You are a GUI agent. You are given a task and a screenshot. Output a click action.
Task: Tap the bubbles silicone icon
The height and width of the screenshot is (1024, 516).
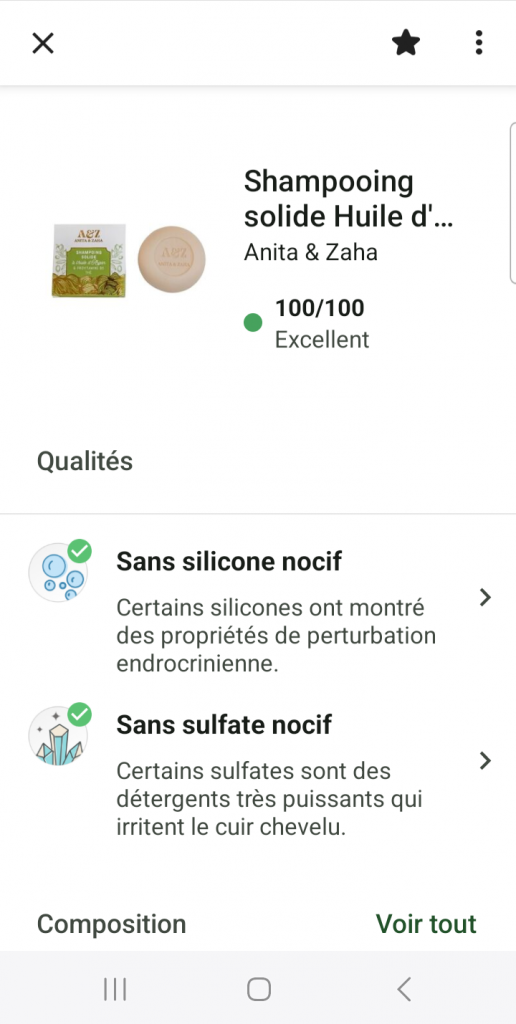click(x=59, y=572)
